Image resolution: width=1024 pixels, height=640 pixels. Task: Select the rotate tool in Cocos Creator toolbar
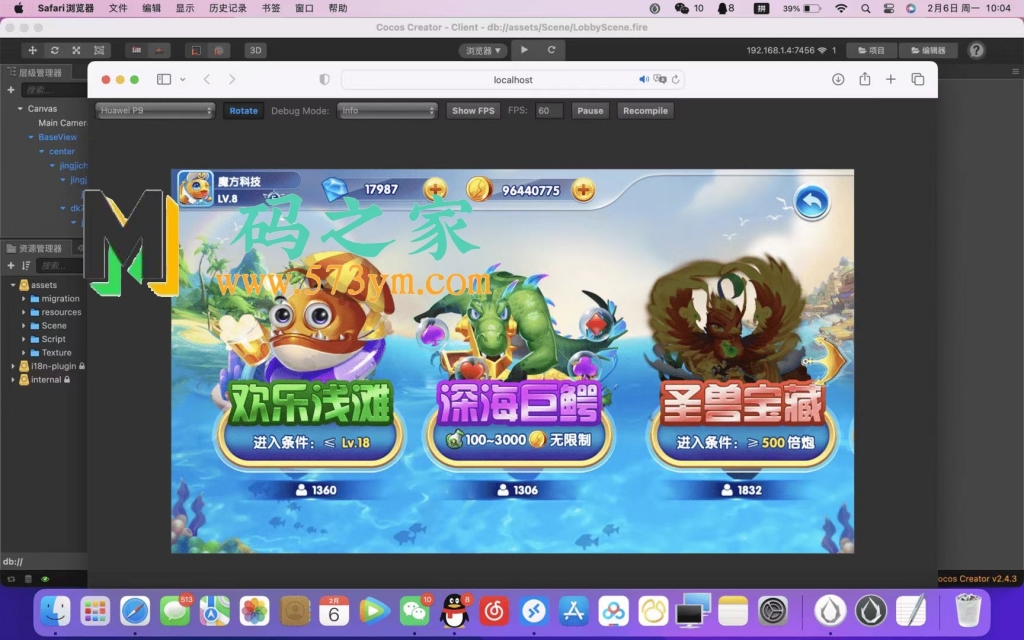54,50
